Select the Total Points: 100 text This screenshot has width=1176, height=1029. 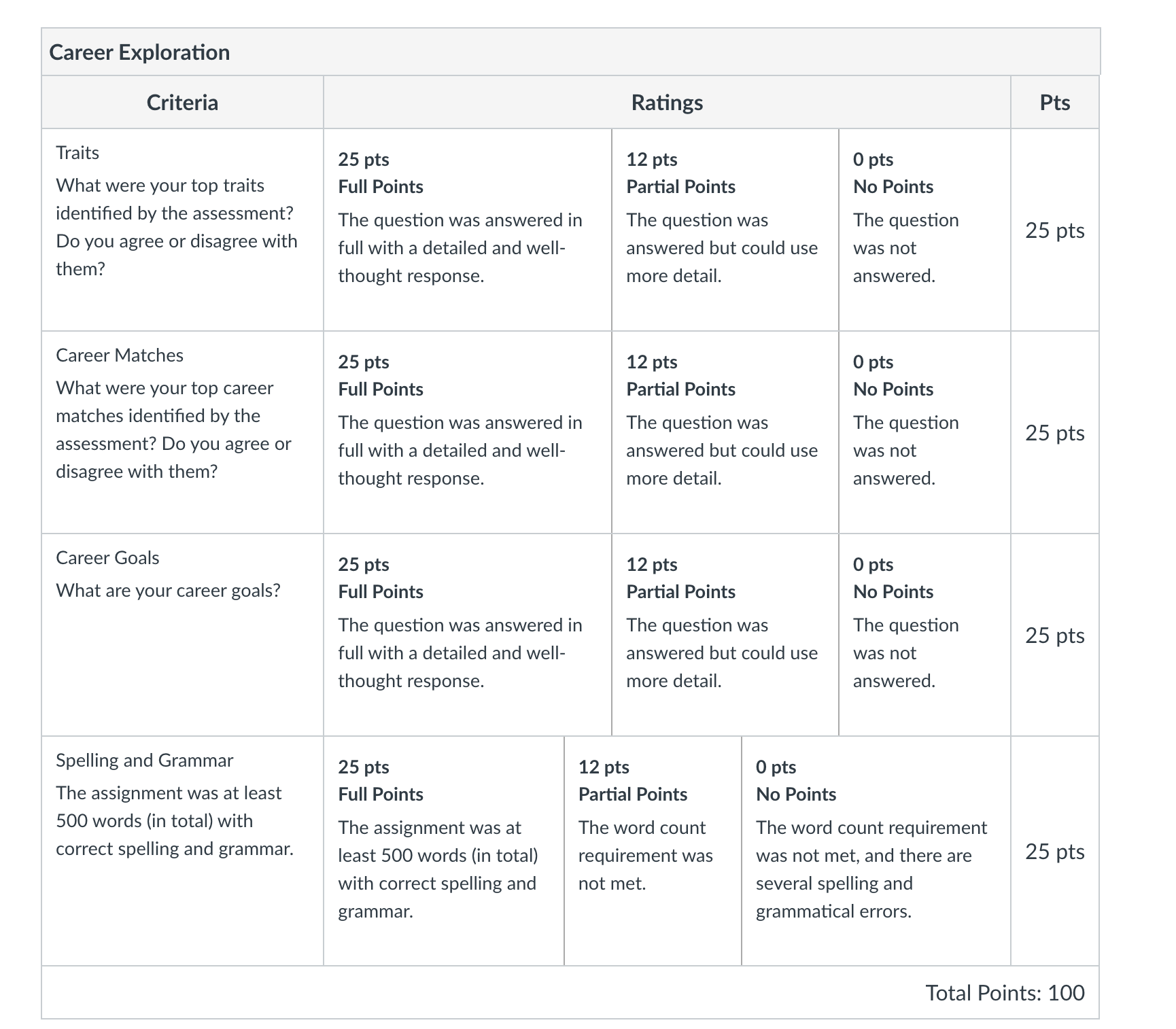[1005, 993]
